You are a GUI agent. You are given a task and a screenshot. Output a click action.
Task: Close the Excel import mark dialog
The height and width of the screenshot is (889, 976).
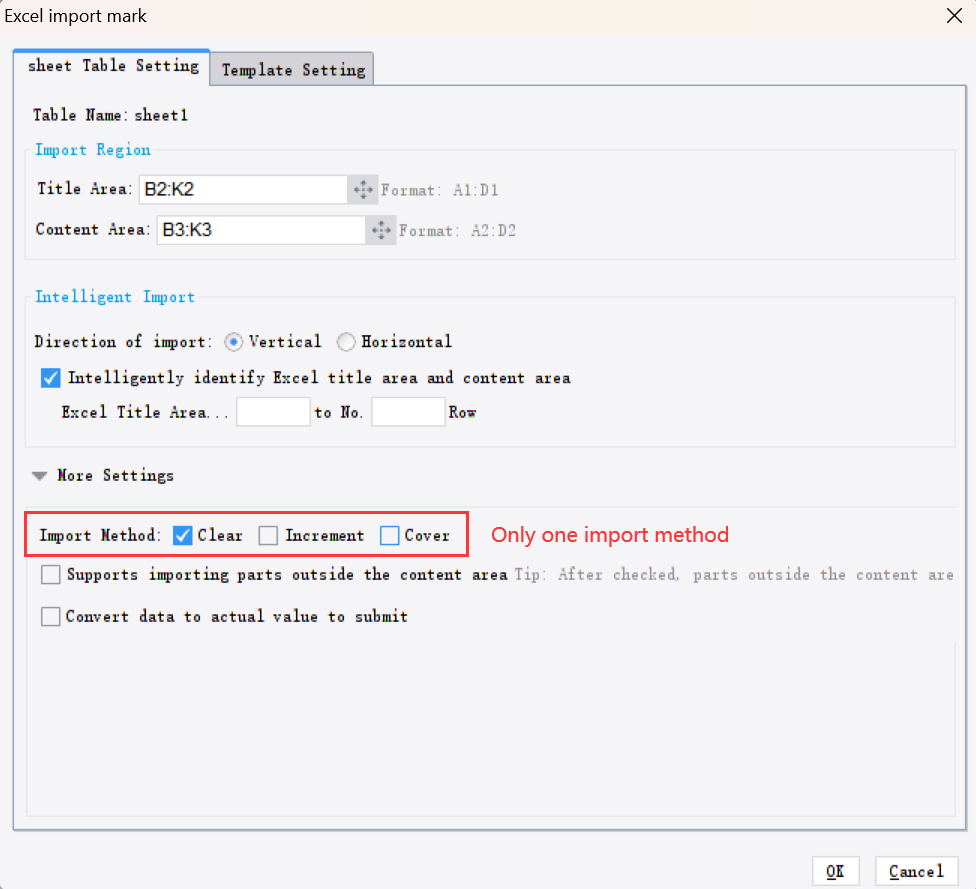click(954, 16)
